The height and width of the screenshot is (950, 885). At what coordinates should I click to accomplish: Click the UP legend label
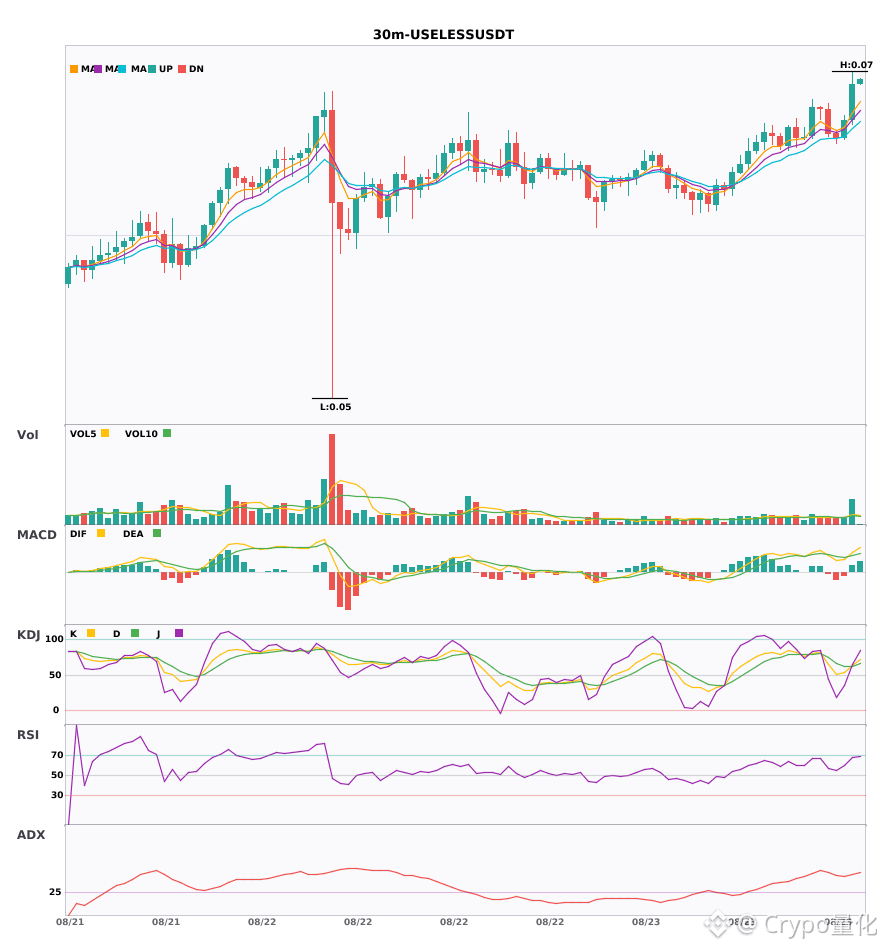[x=166, y=69]
